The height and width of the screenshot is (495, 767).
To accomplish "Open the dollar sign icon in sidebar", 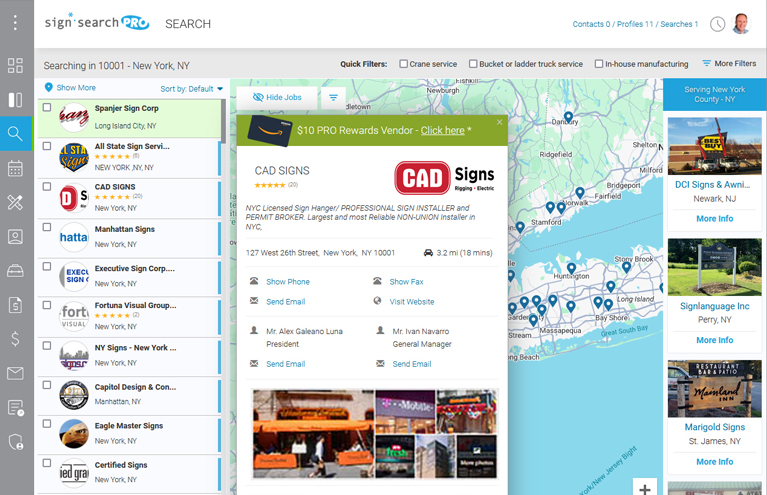I will (15, 338).
